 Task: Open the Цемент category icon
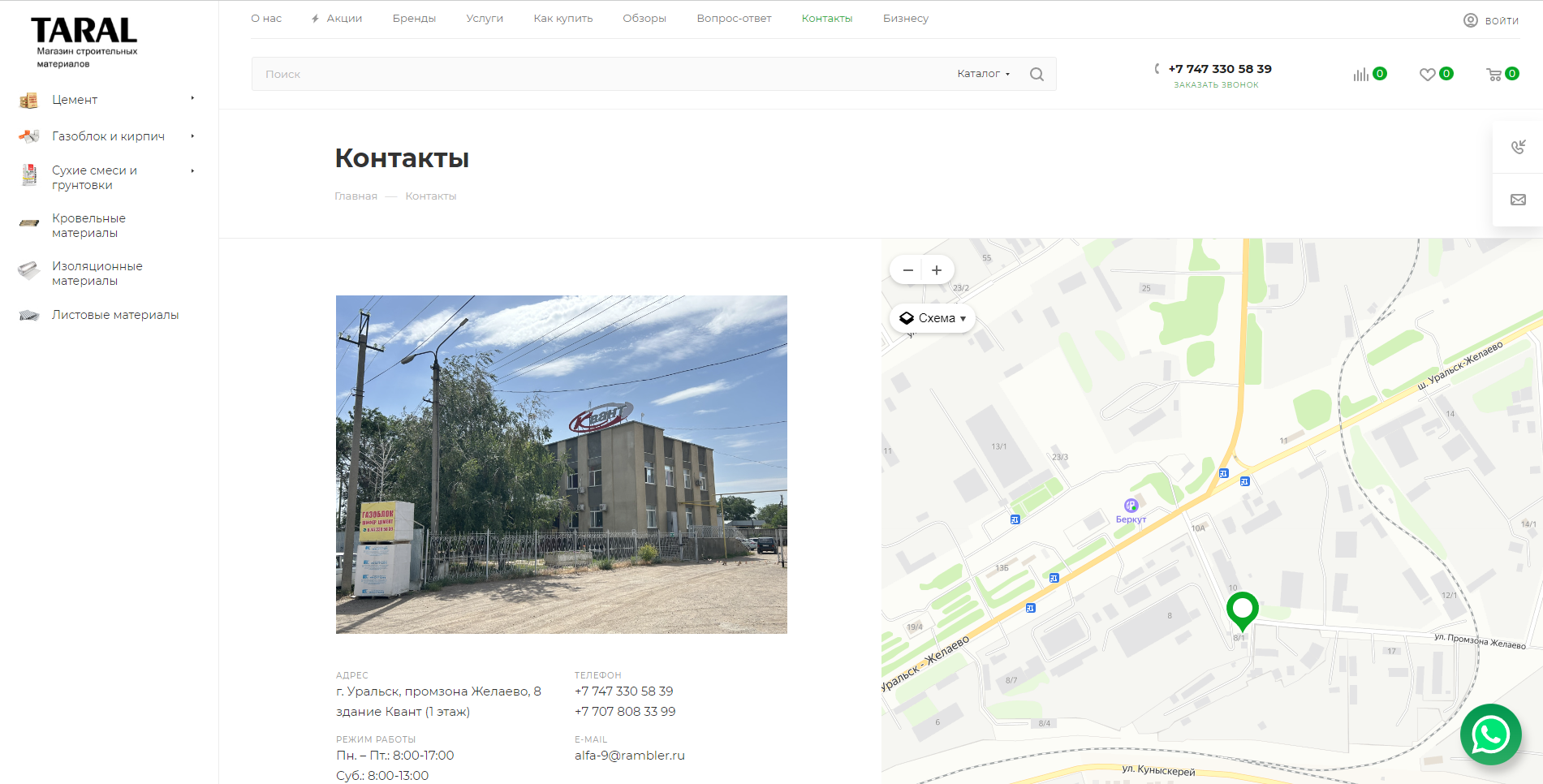click(x=29, y=100)
